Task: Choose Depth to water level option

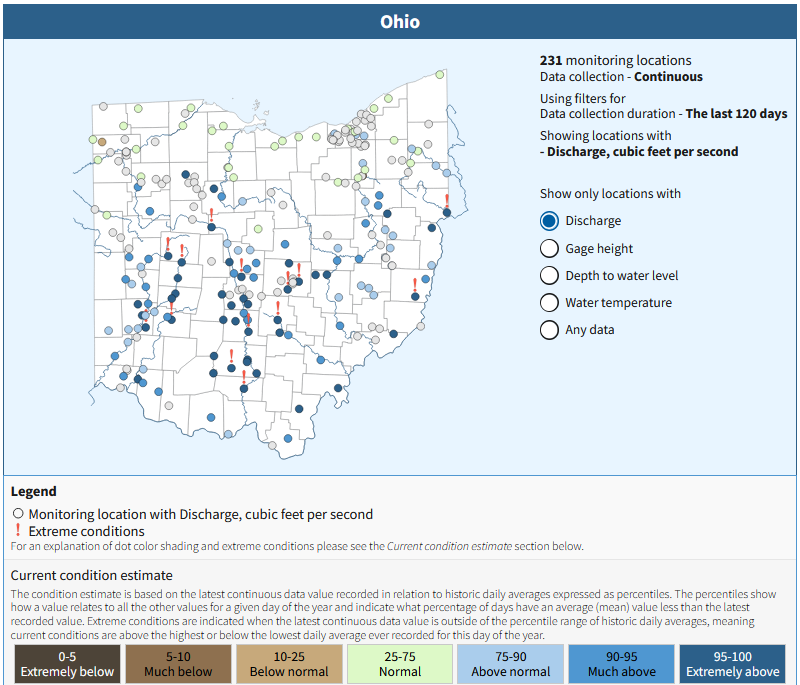Action: click(x=549, y=275)
